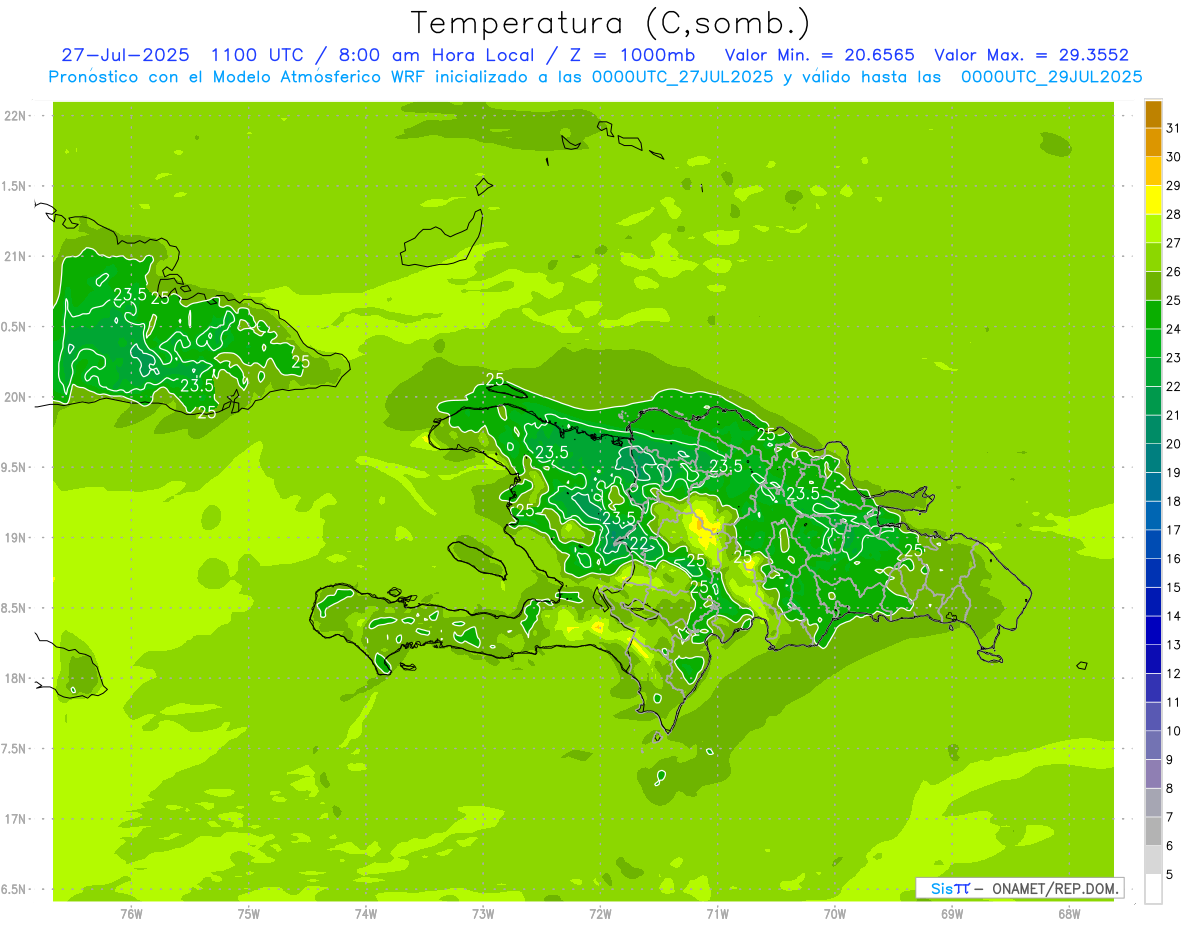This screenshot has height=927, width=1200.
Task: Click the title "Temperatura (C,somb.)"
Action: pos(610,22)
